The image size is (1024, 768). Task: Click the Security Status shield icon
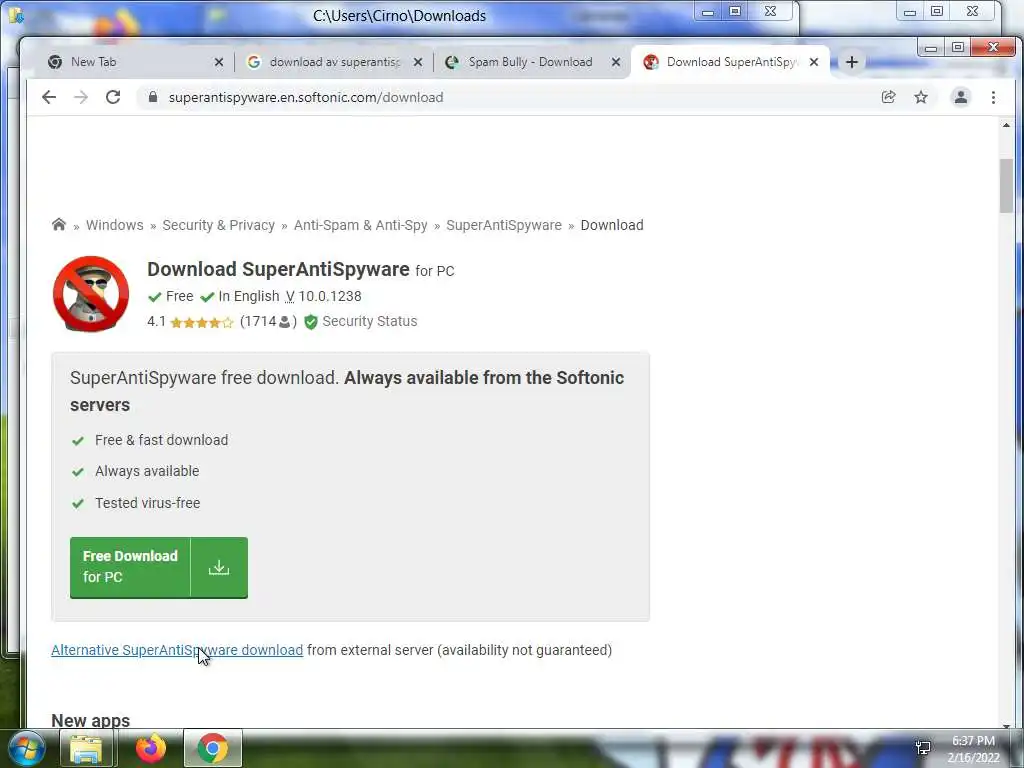pyautogui.click(x=311, y=322)
